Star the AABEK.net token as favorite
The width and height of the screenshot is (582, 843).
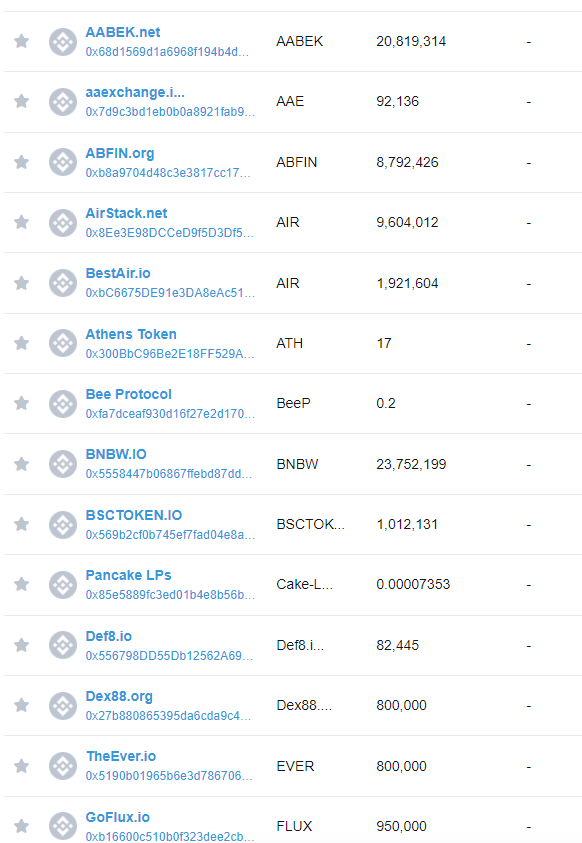click(x=21, y=41)
